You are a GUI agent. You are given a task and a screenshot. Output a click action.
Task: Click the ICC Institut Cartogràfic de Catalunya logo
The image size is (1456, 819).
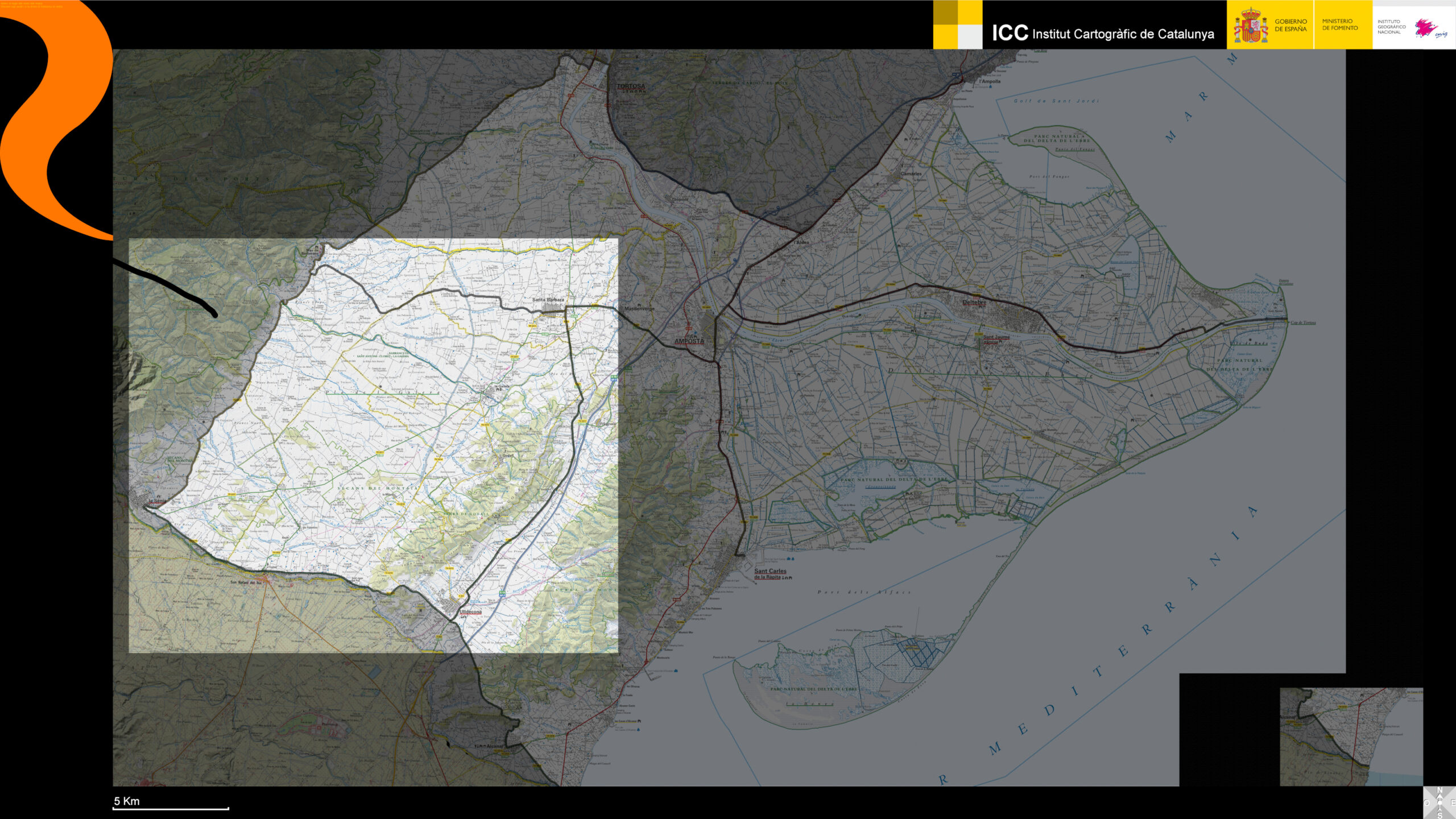pyautogui.click(x=1102, y=33)
